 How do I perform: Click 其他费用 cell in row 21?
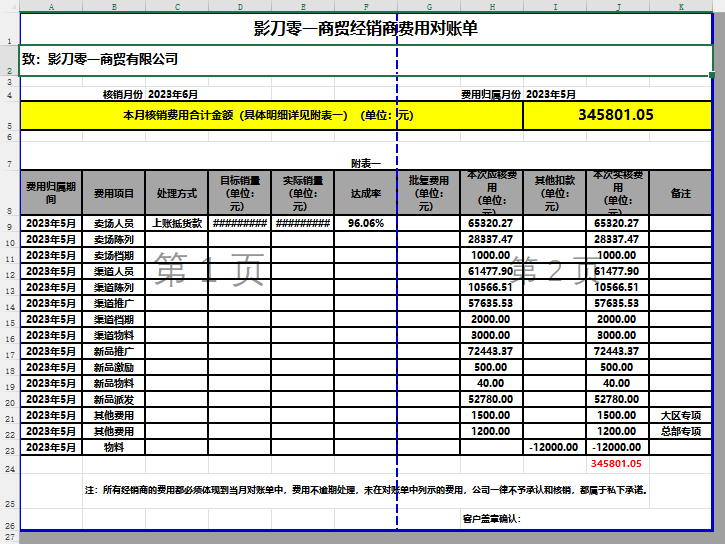coord(114,416)
